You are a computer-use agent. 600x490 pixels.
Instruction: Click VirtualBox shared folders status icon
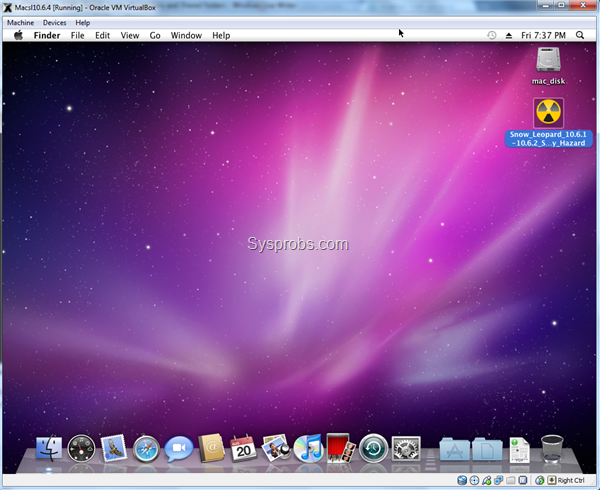coord(510,480)
